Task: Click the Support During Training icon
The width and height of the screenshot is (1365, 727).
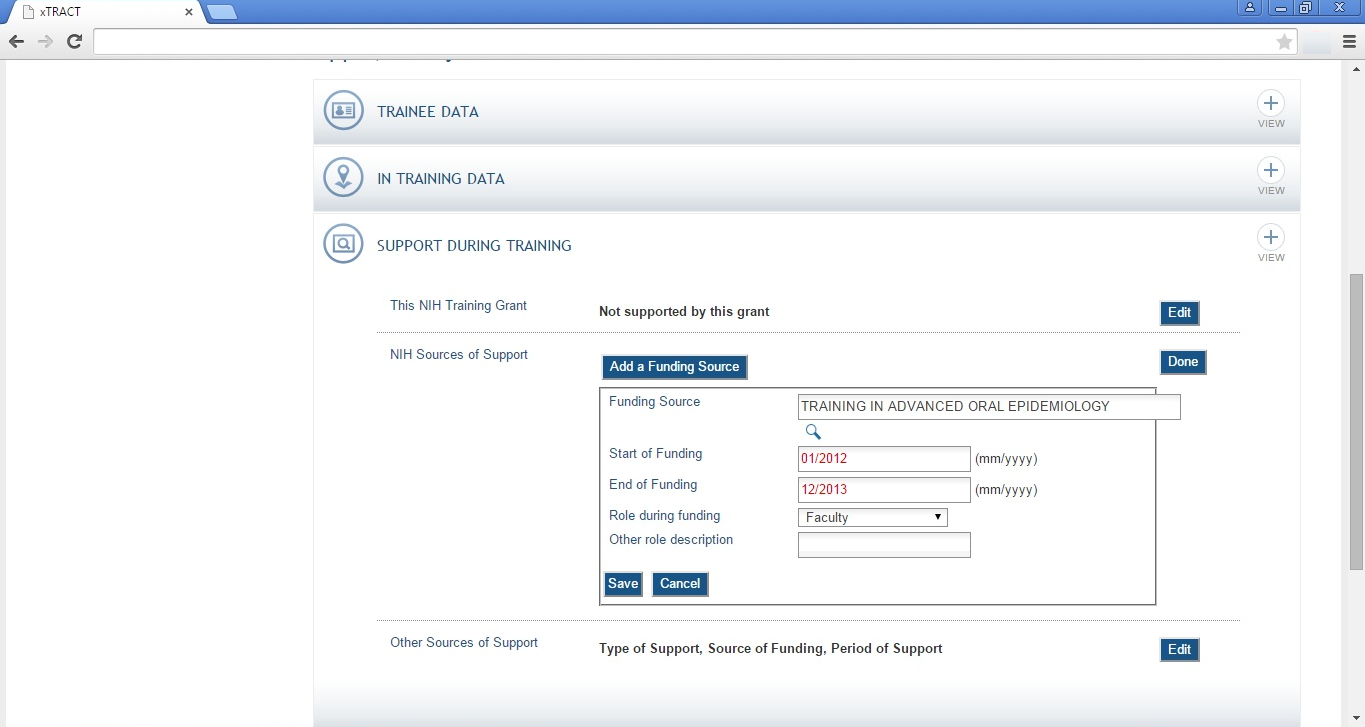Action: tap(343, 244)
